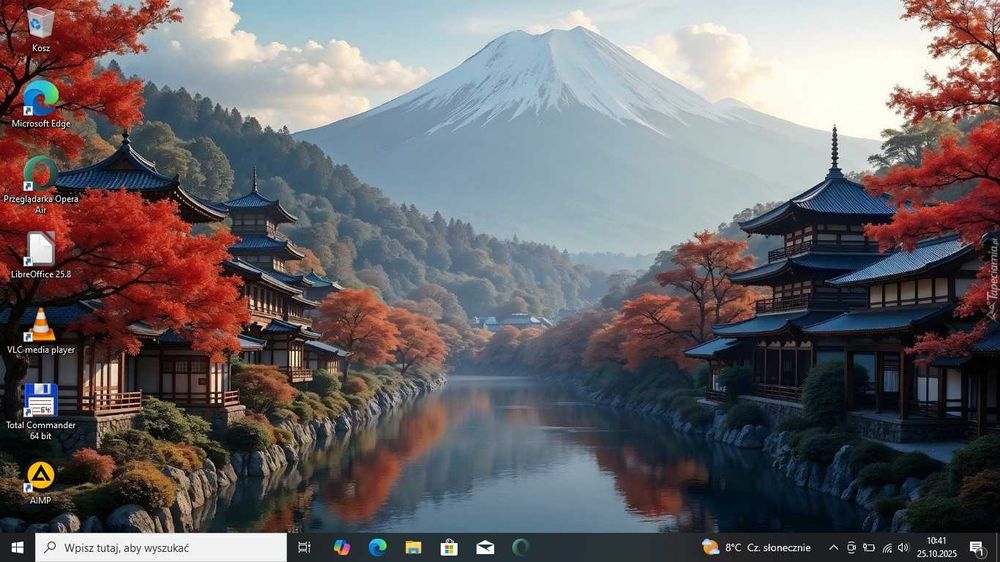This screenshot has height=562, width=1000.
Task: Open Microsoft Edge from the taskbar
Action: (x=378, y=547)
